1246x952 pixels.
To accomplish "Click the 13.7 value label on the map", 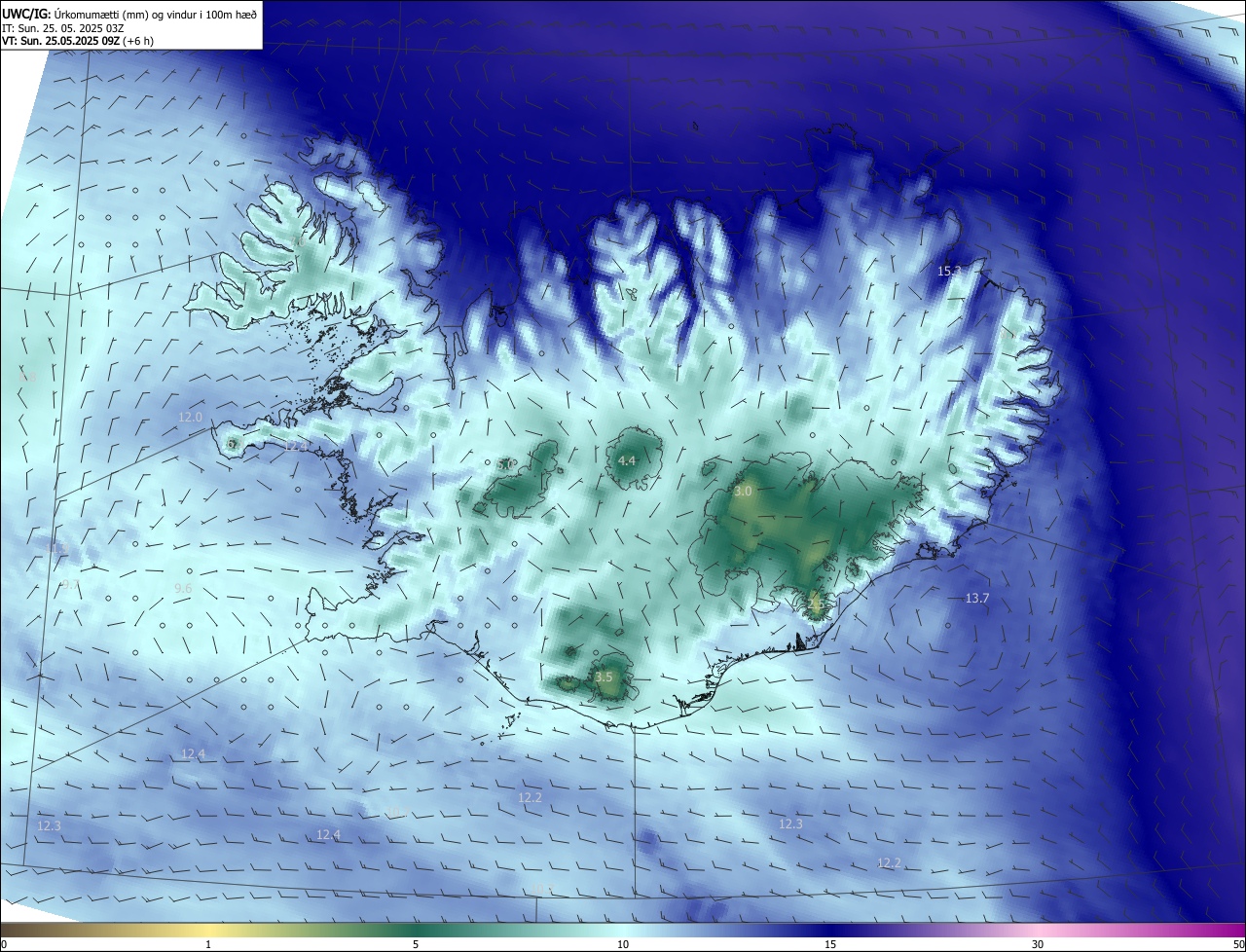I will click(976, 598).
